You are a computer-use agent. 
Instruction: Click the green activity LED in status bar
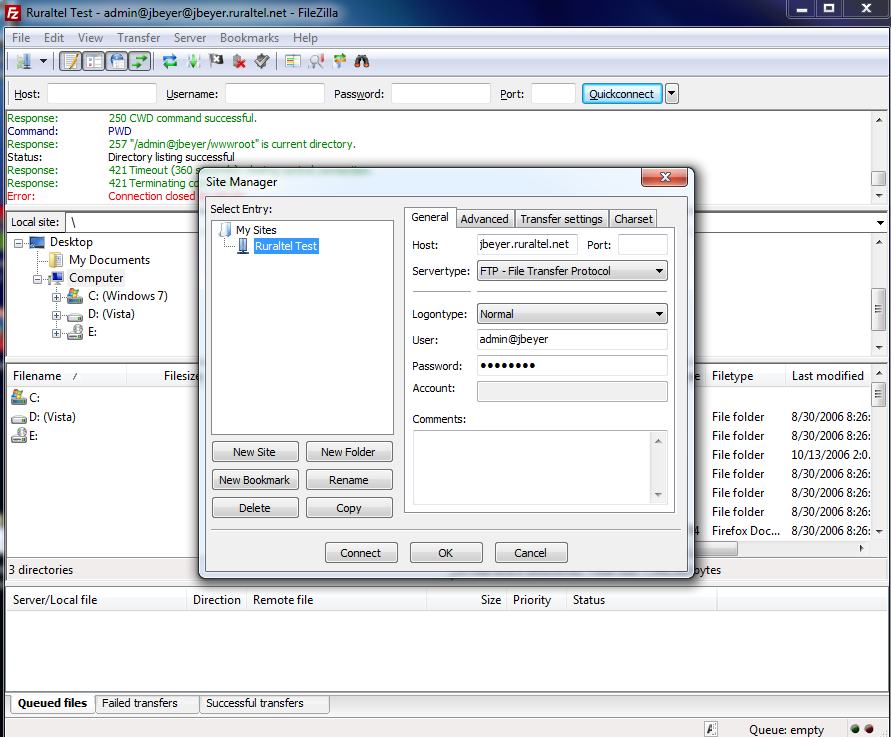click(x=855, y=728)
